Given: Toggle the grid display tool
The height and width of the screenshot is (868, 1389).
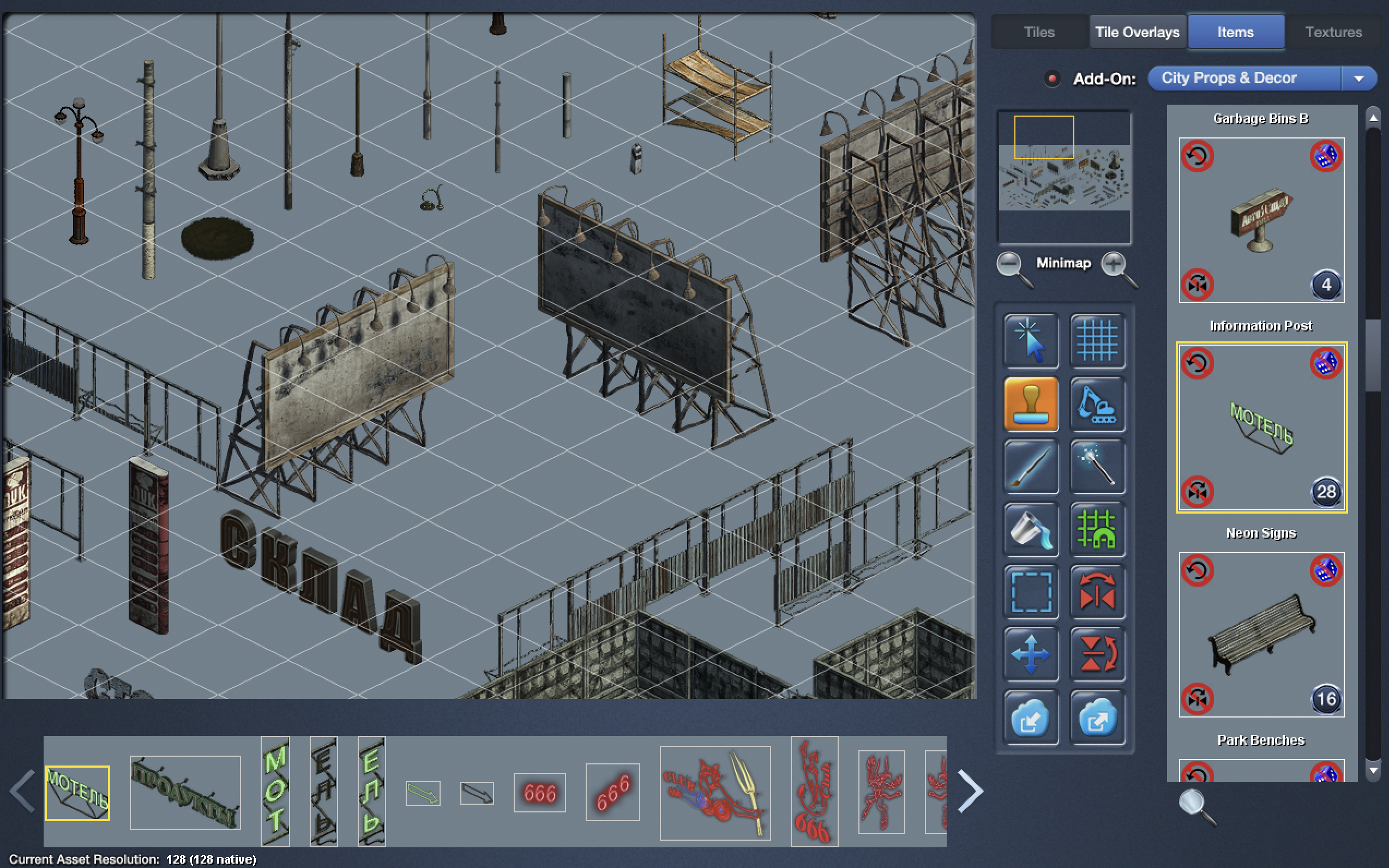Looking at the screenshot, I should [1097, 341].
